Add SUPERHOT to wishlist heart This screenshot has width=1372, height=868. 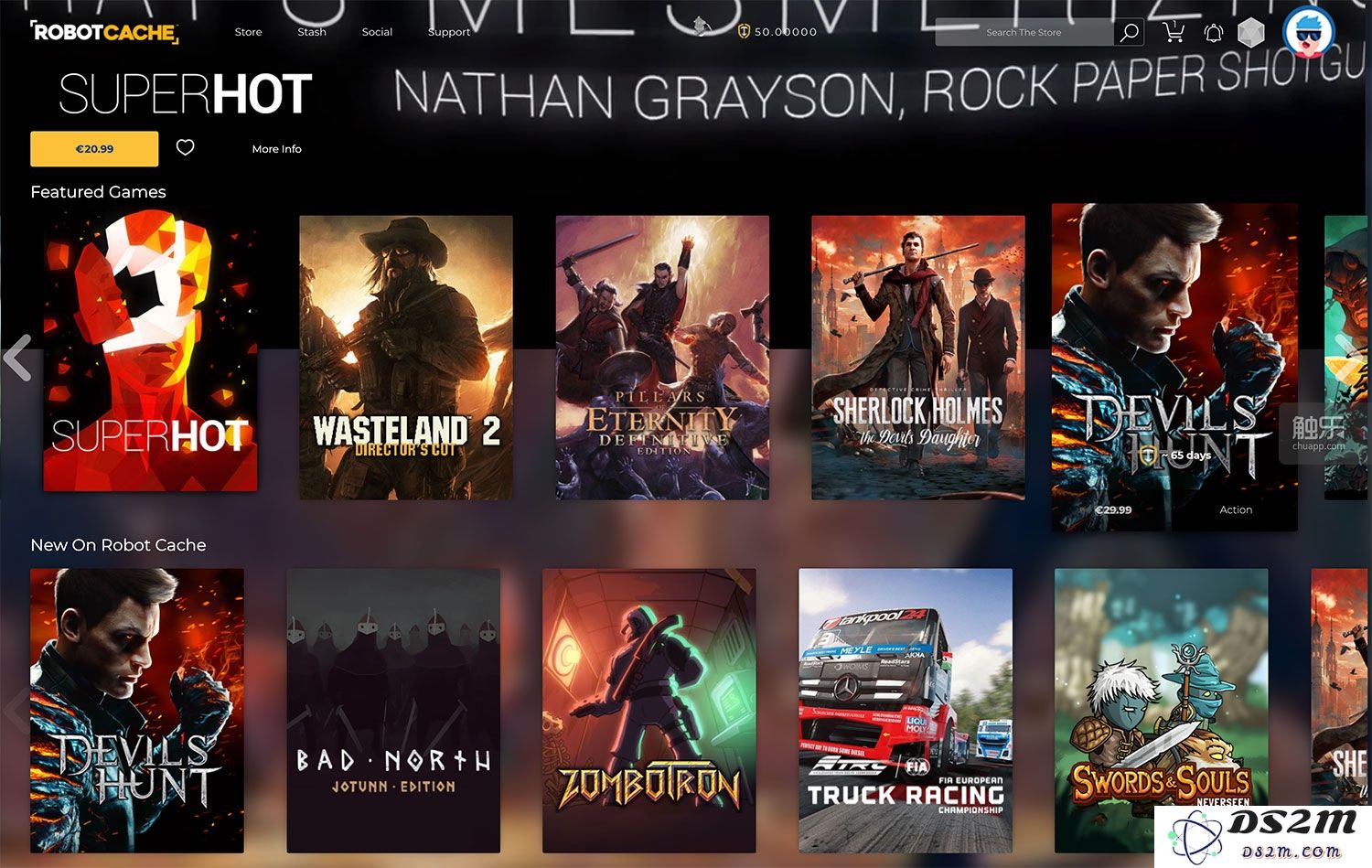185,147
